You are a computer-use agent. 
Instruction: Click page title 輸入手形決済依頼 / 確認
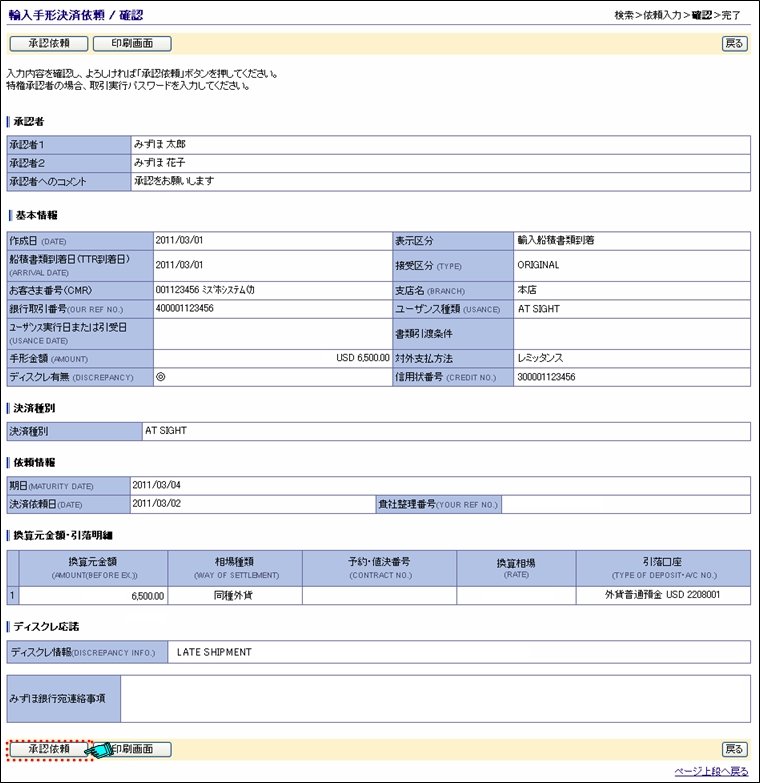click(76, 15)
